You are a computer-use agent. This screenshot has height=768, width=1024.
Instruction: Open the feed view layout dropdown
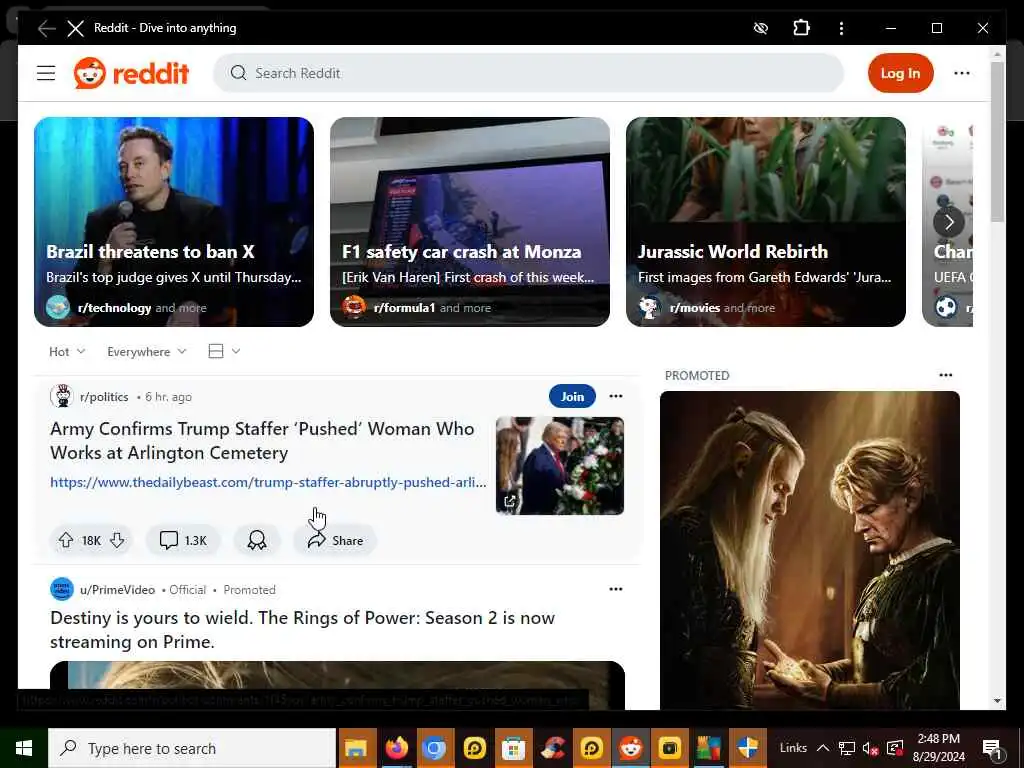click(x=224, y=351)
